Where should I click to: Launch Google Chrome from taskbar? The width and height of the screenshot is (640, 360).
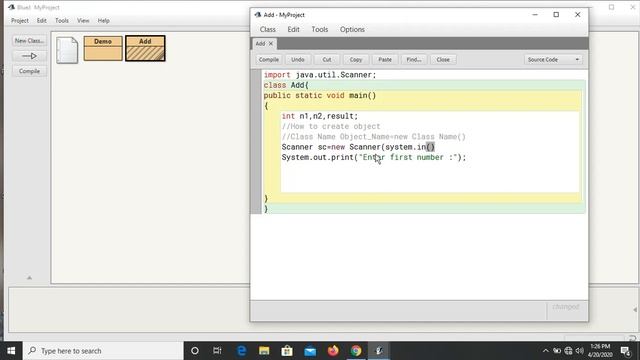point(356,351)
